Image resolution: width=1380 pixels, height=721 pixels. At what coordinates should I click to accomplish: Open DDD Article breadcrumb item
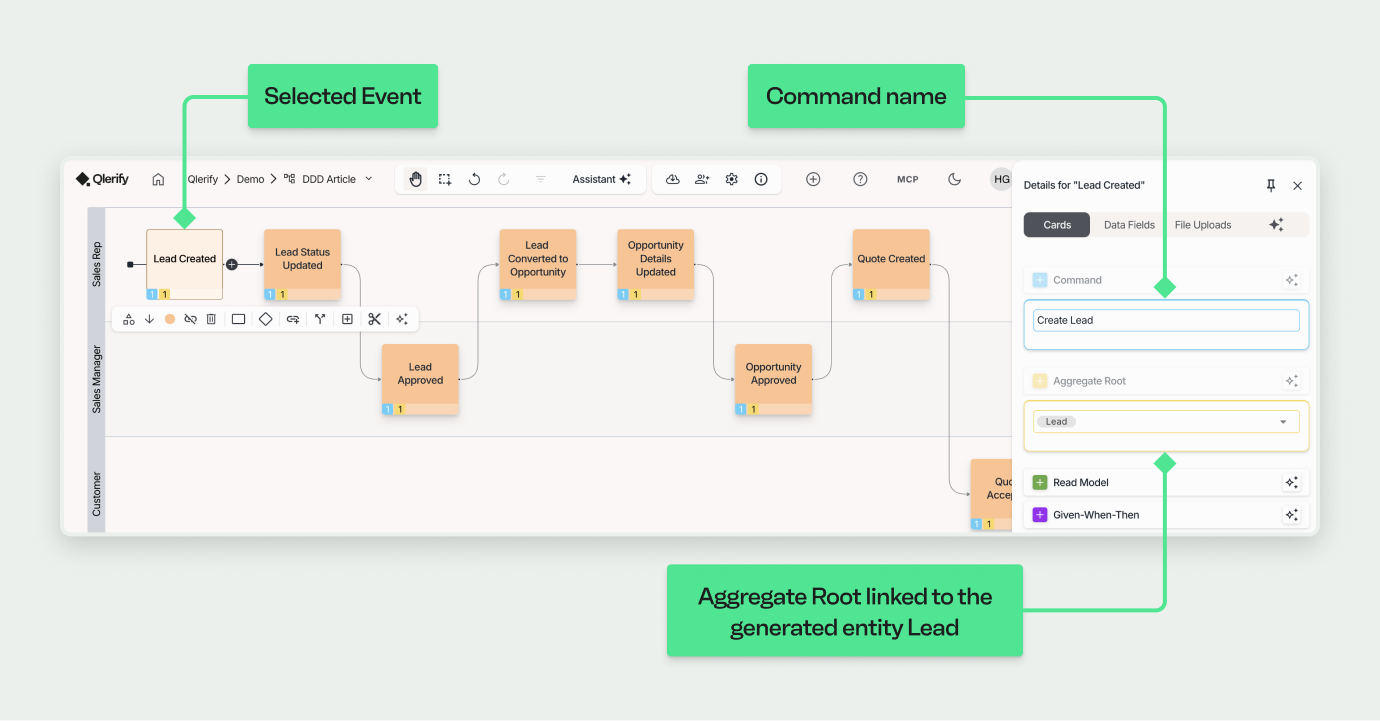[327, 179]
